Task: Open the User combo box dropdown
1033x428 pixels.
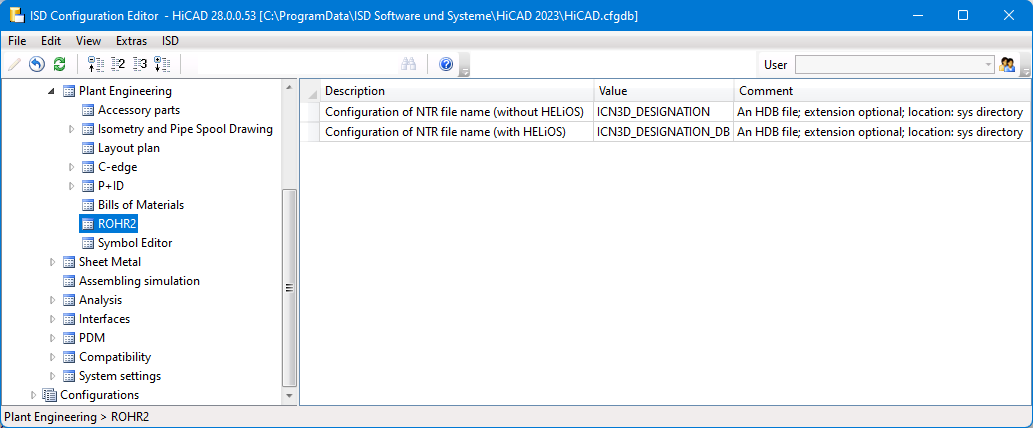Action: point(988,65)
